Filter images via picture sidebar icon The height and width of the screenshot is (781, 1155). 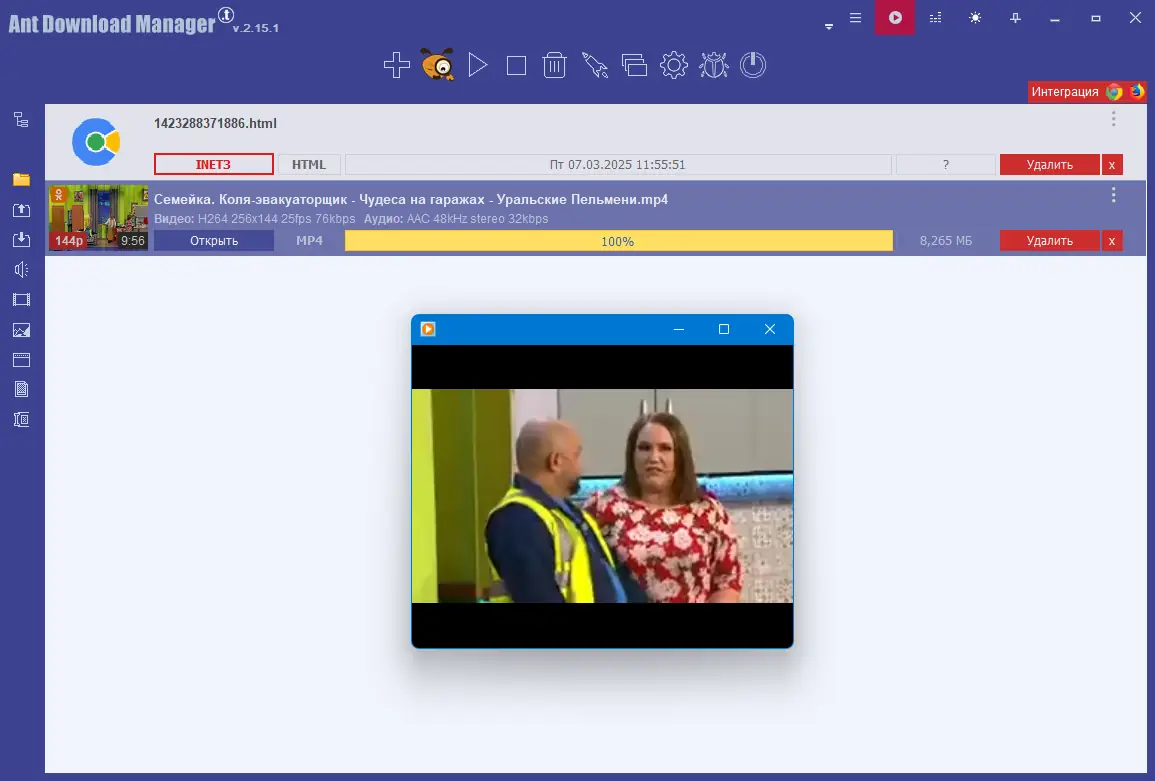coord(21,330)
